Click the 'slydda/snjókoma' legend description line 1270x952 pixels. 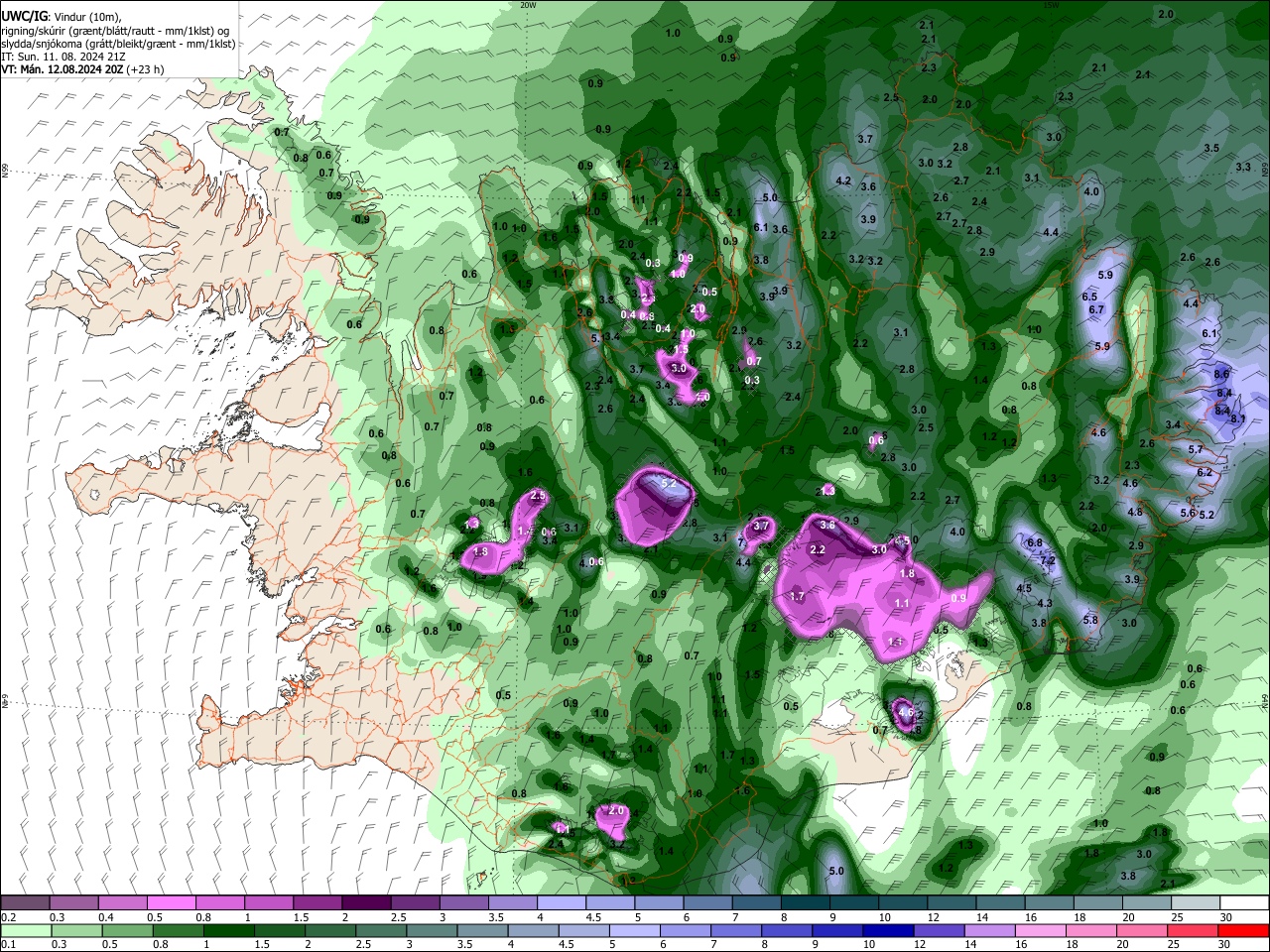[118, 44]
